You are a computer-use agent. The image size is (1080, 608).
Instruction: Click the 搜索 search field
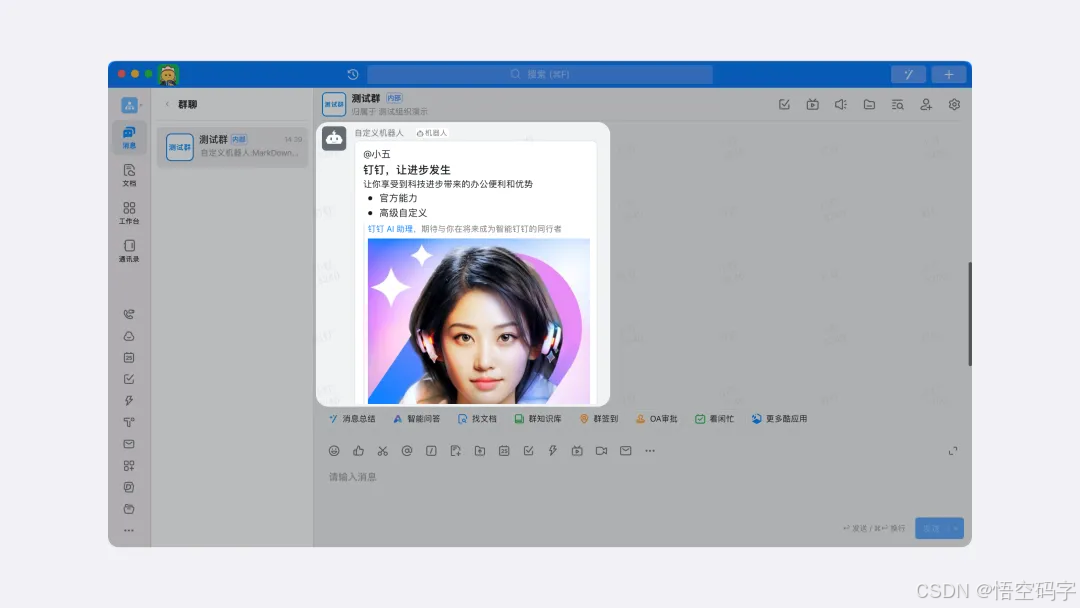pos(540,74)
